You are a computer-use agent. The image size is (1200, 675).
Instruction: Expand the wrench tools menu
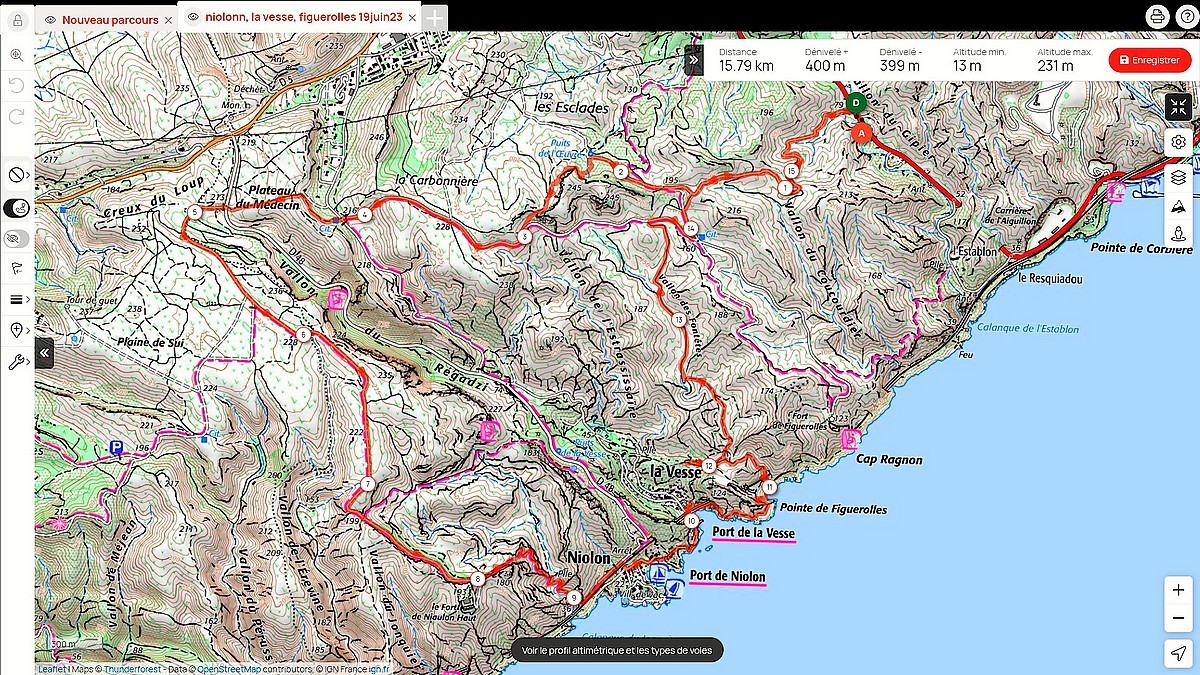[17, 362]
